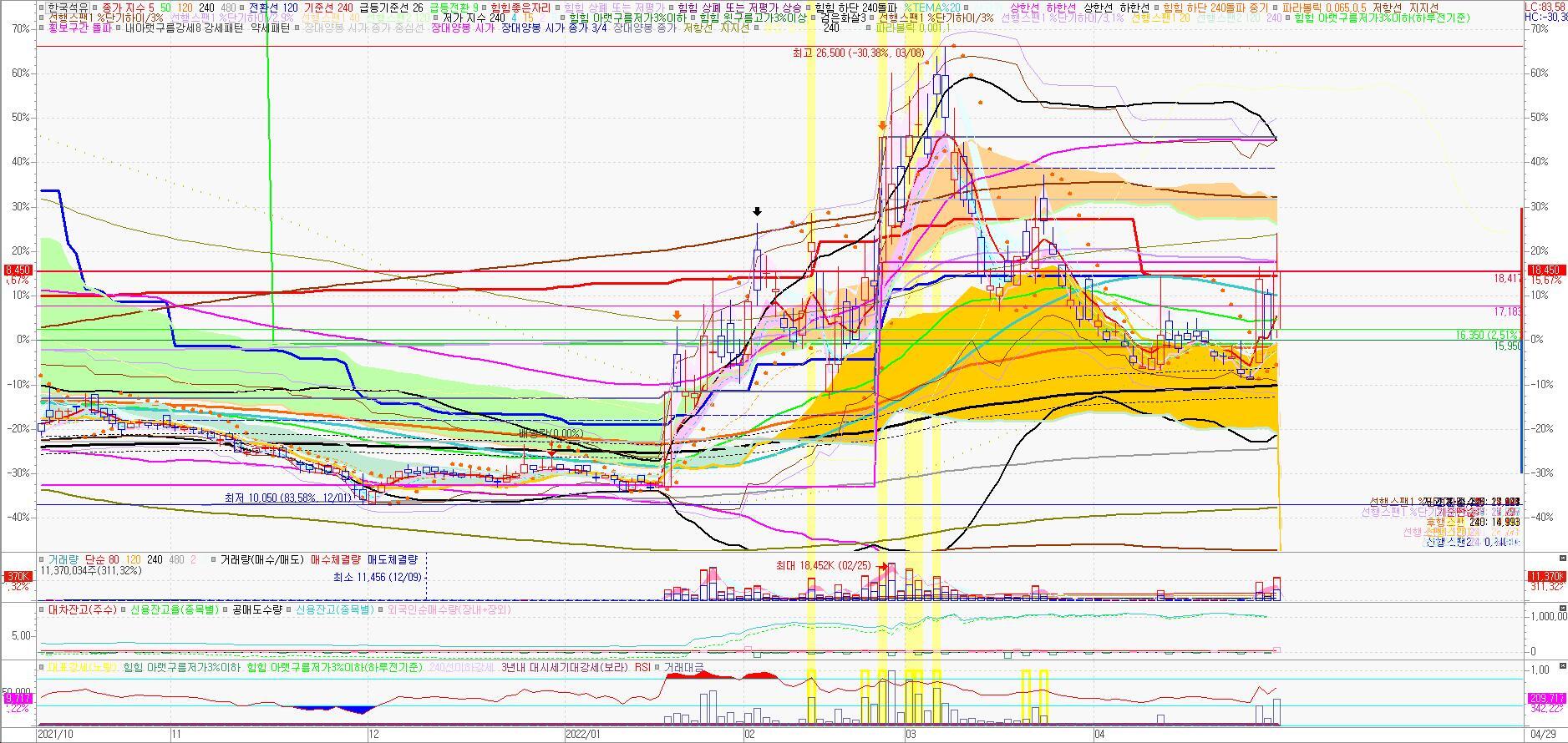This screenshot has height=743, width=1568.
Task: Click the orange arrow marker in late January
Action: pyautogui.click(x=677, y=316)
